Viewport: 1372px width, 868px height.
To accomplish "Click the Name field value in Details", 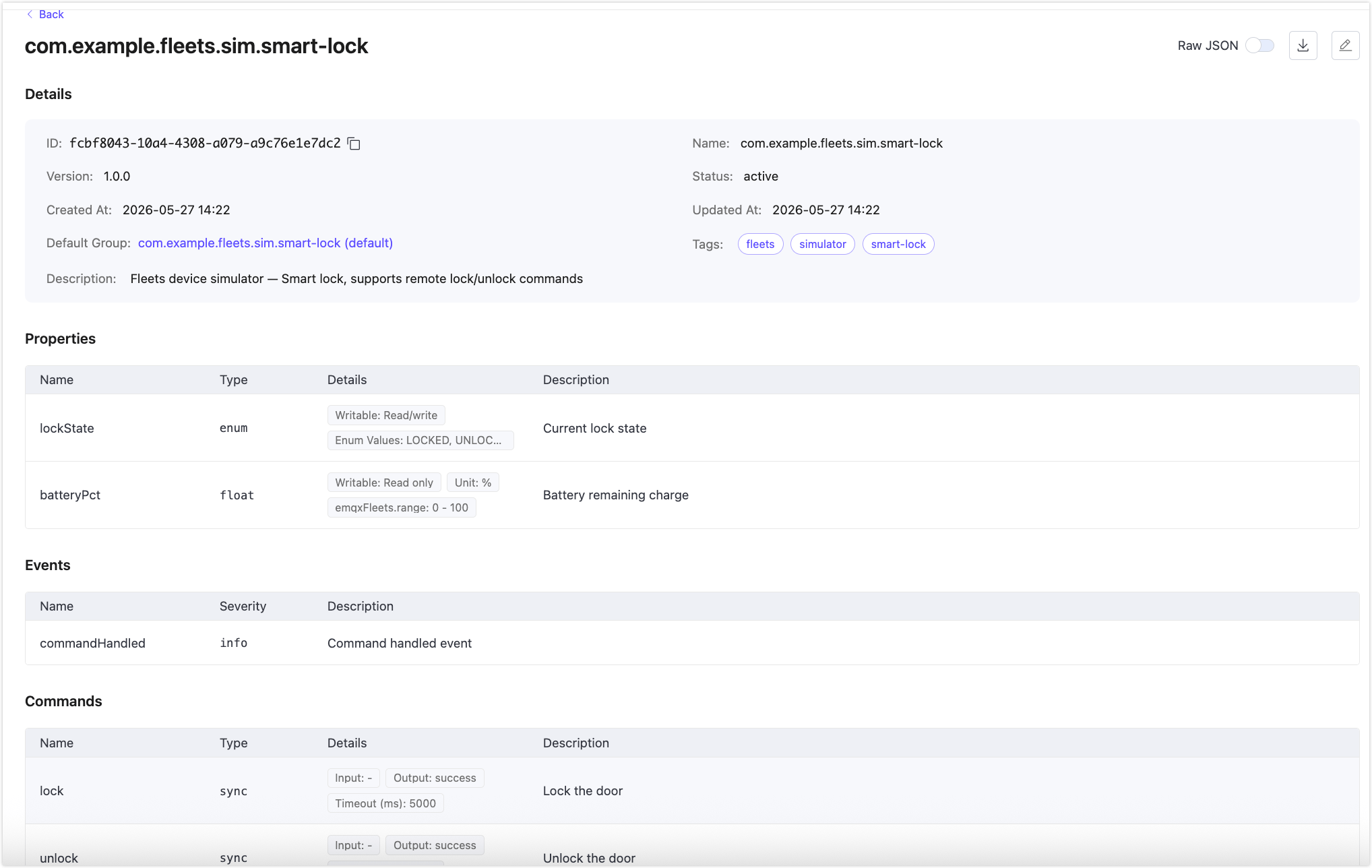I will (841, 143).
